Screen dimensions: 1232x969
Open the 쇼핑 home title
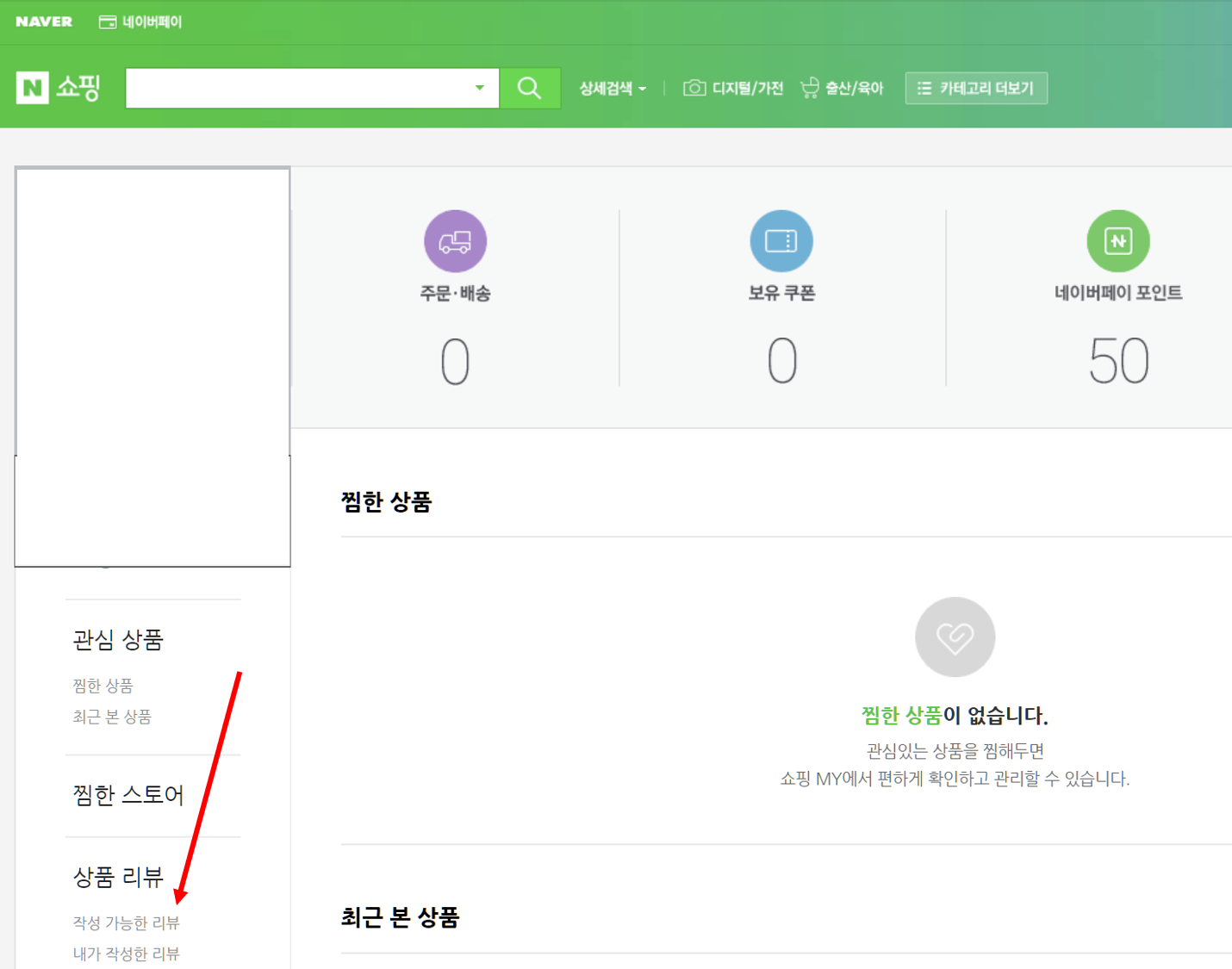point(78,88)
